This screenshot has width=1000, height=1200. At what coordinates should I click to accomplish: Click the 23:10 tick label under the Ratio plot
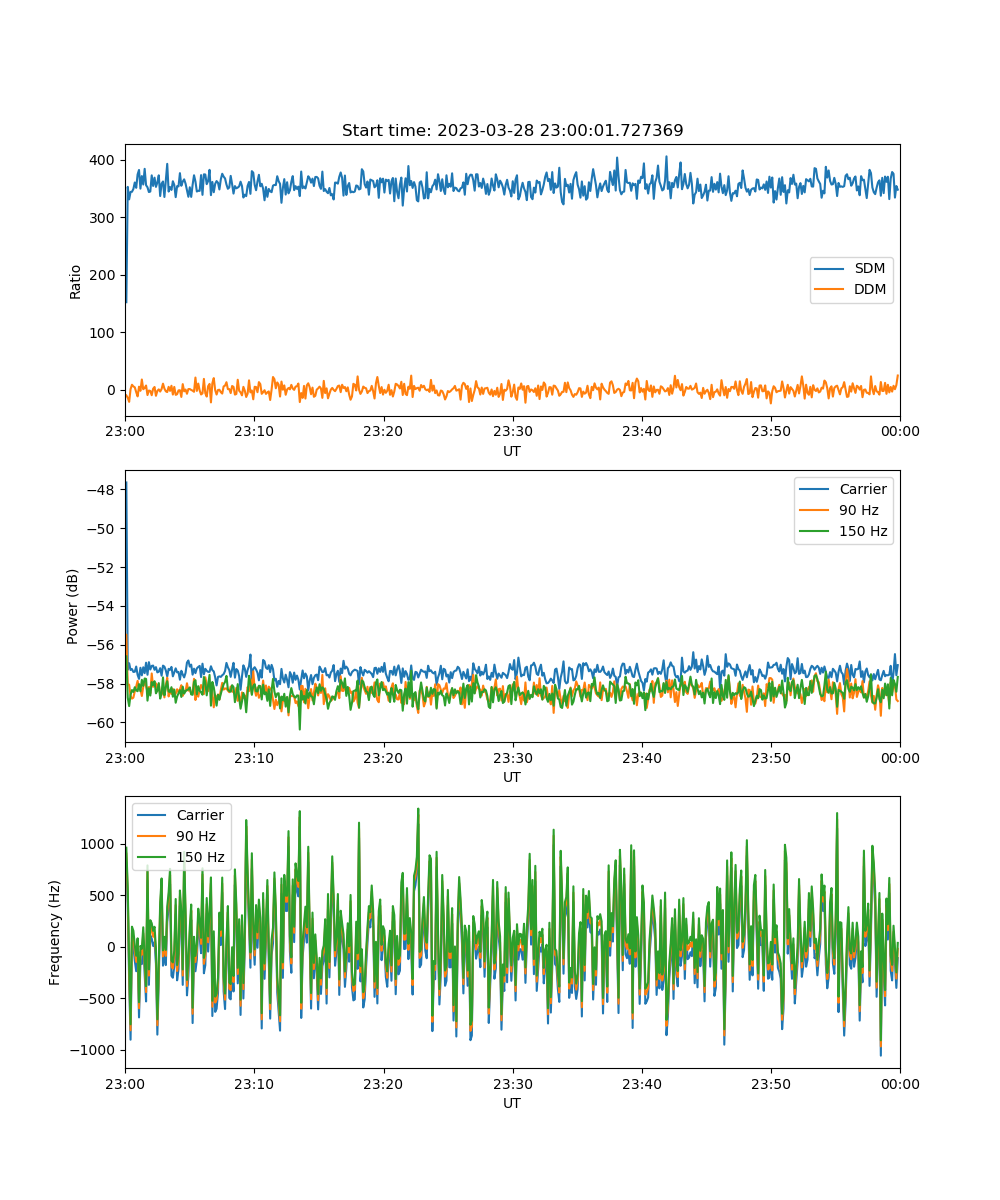(254, 431)
